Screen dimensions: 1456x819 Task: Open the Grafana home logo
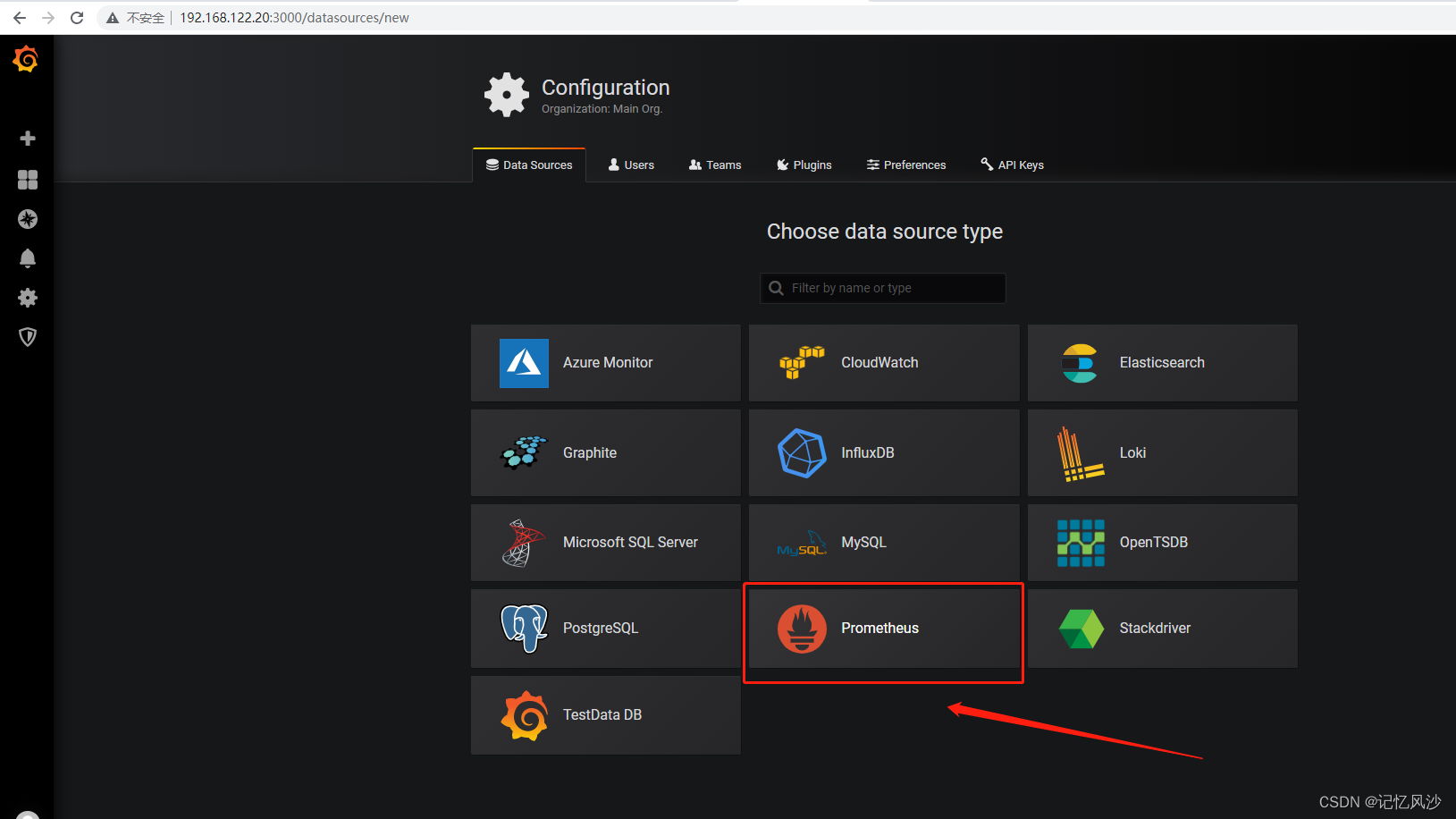click(26, 59)
